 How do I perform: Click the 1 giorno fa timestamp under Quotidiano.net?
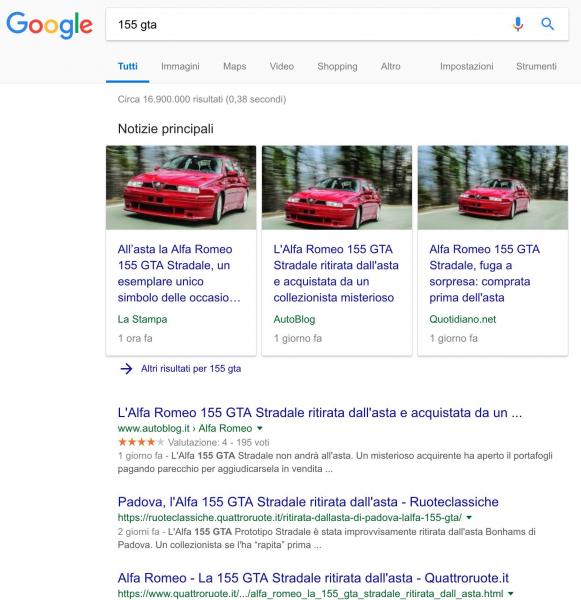click(x=454, y=338)
